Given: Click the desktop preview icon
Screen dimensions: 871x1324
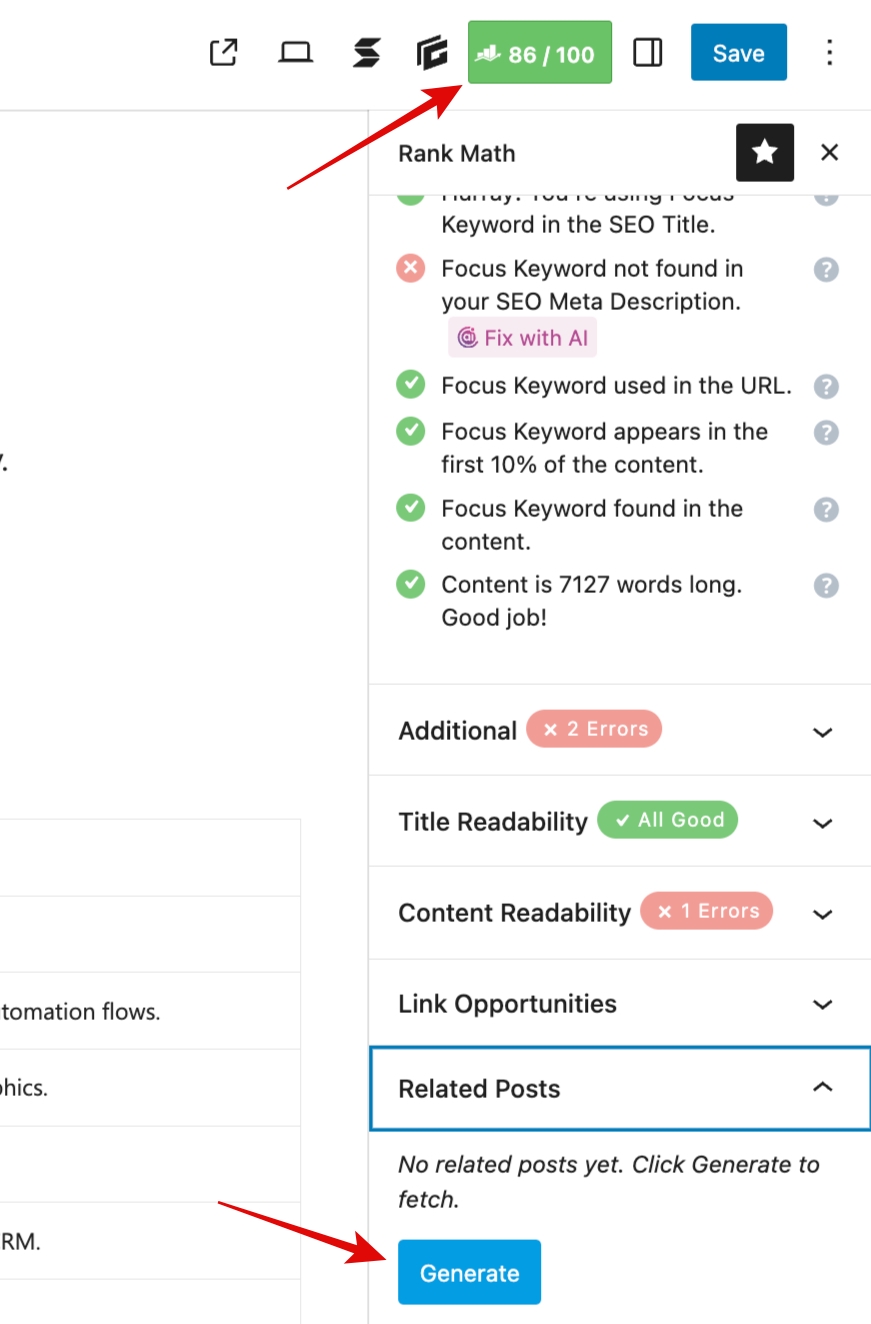Looking at the screenshot, I should coord(297,52).
